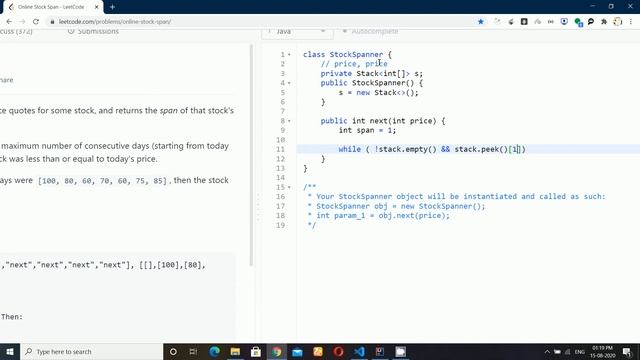This screenshot has width=640, height=360.
Task: Collapse the next method fold arrow at line 8
Action: coord(289,121)
